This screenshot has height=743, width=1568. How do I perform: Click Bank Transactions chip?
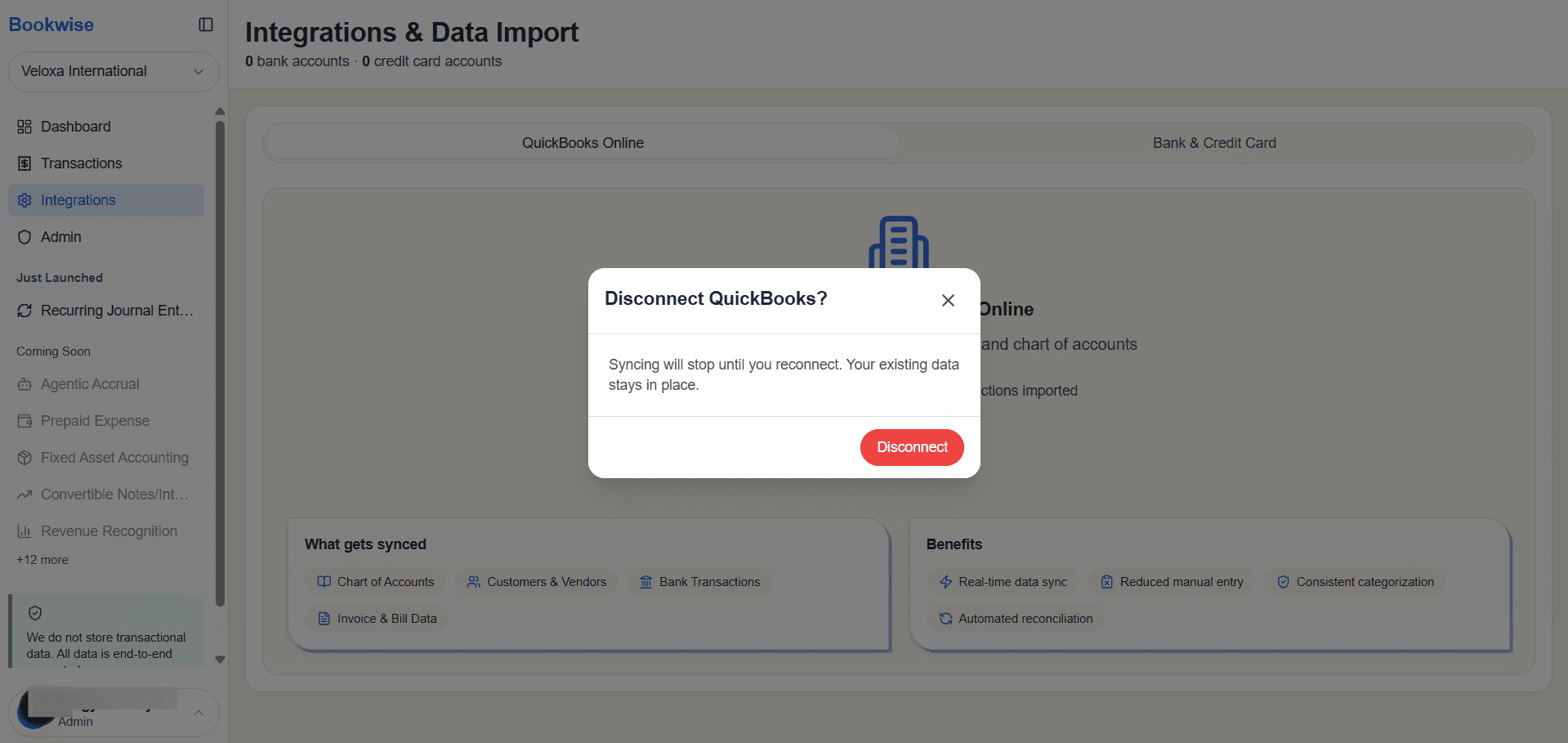700,582
